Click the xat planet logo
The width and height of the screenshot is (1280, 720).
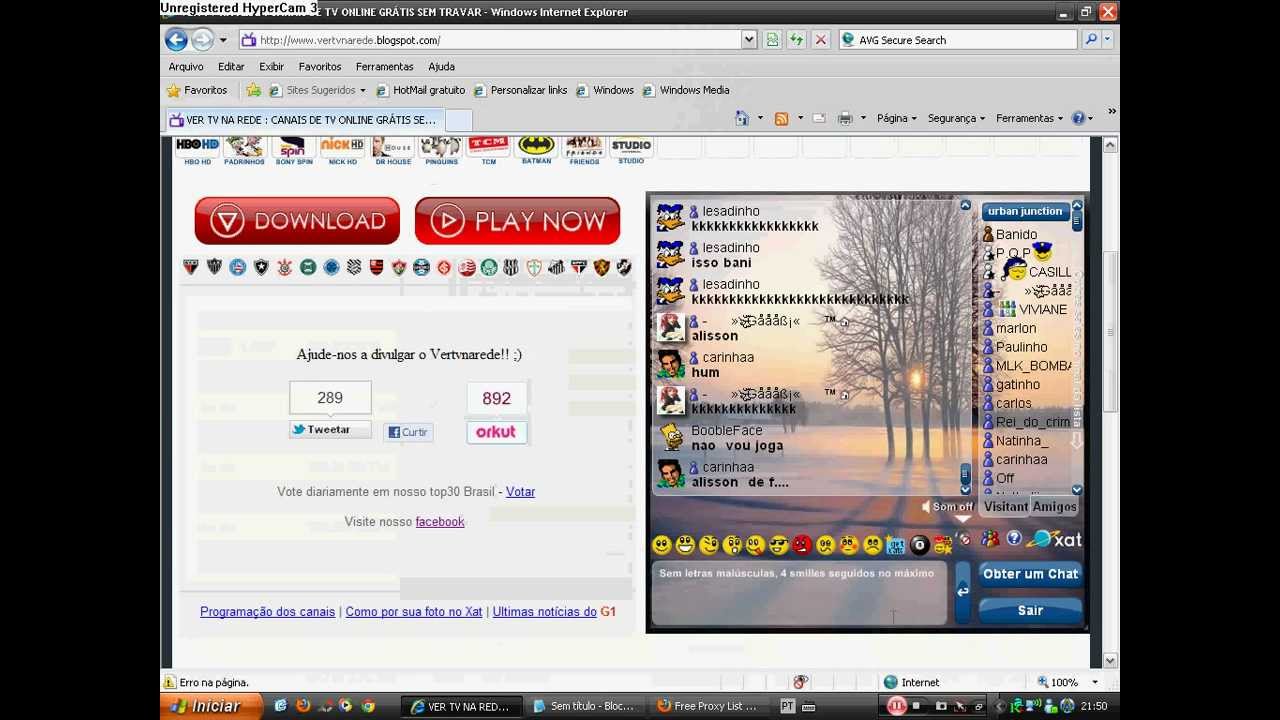pyautogui.click(x=1055, y=540)
